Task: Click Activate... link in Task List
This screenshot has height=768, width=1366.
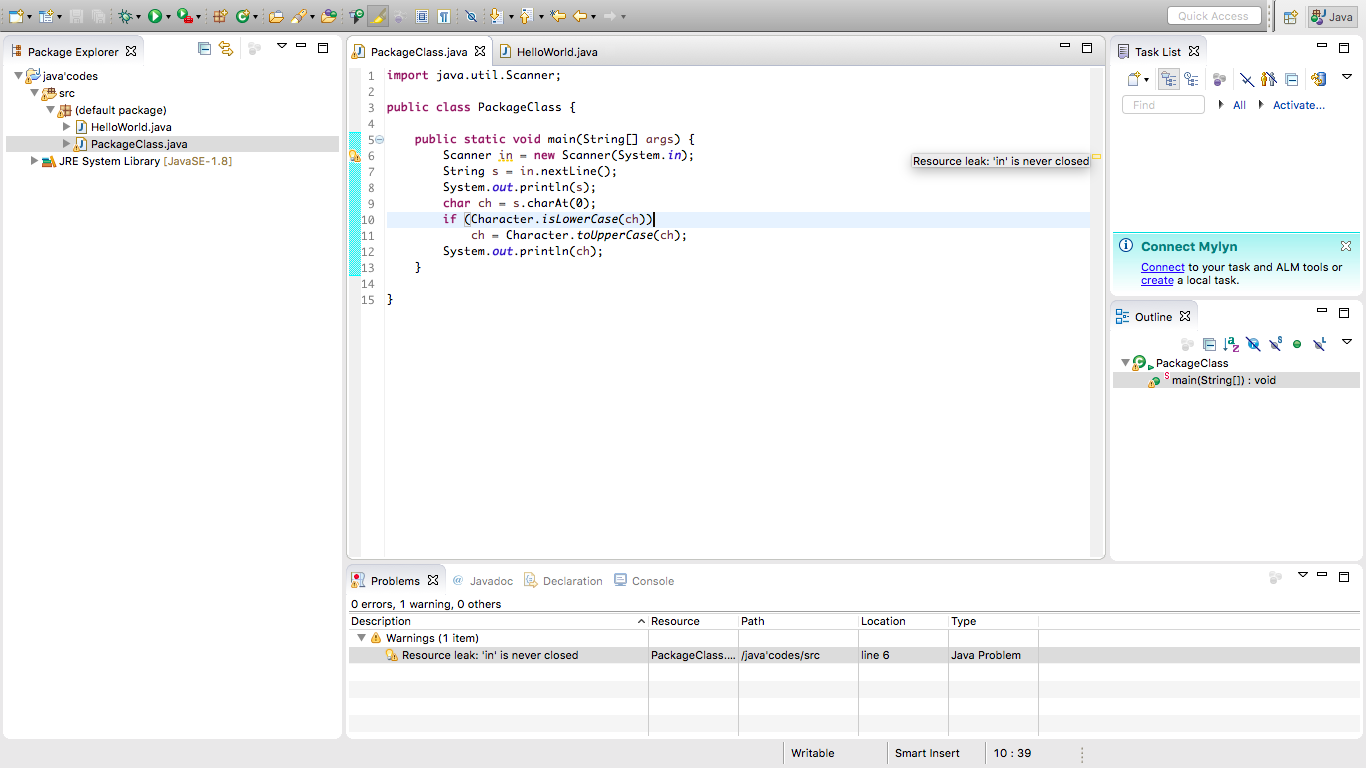Action: (x=1299, y=105)
